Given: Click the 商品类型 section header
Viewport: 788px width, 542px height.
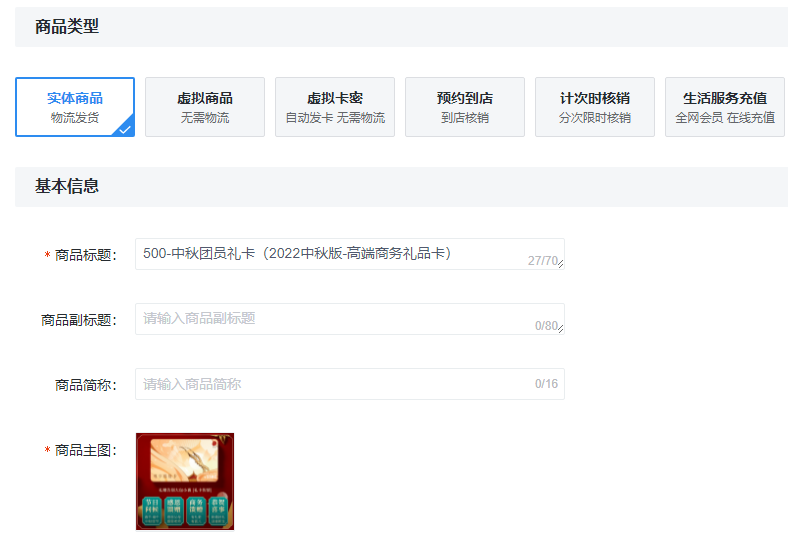Looking at the screenshot, I should click(67, 27).
